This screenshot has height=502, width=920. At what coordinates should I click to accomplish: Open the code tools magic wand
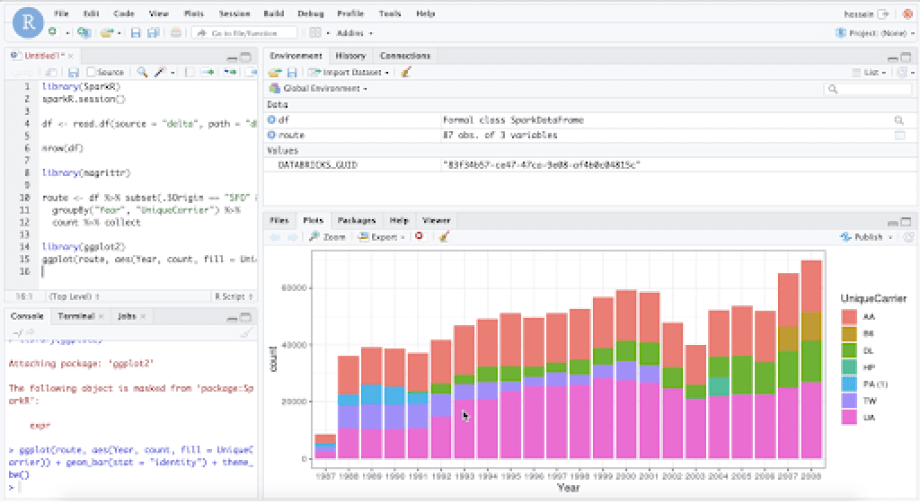click(x=159, y=72)
